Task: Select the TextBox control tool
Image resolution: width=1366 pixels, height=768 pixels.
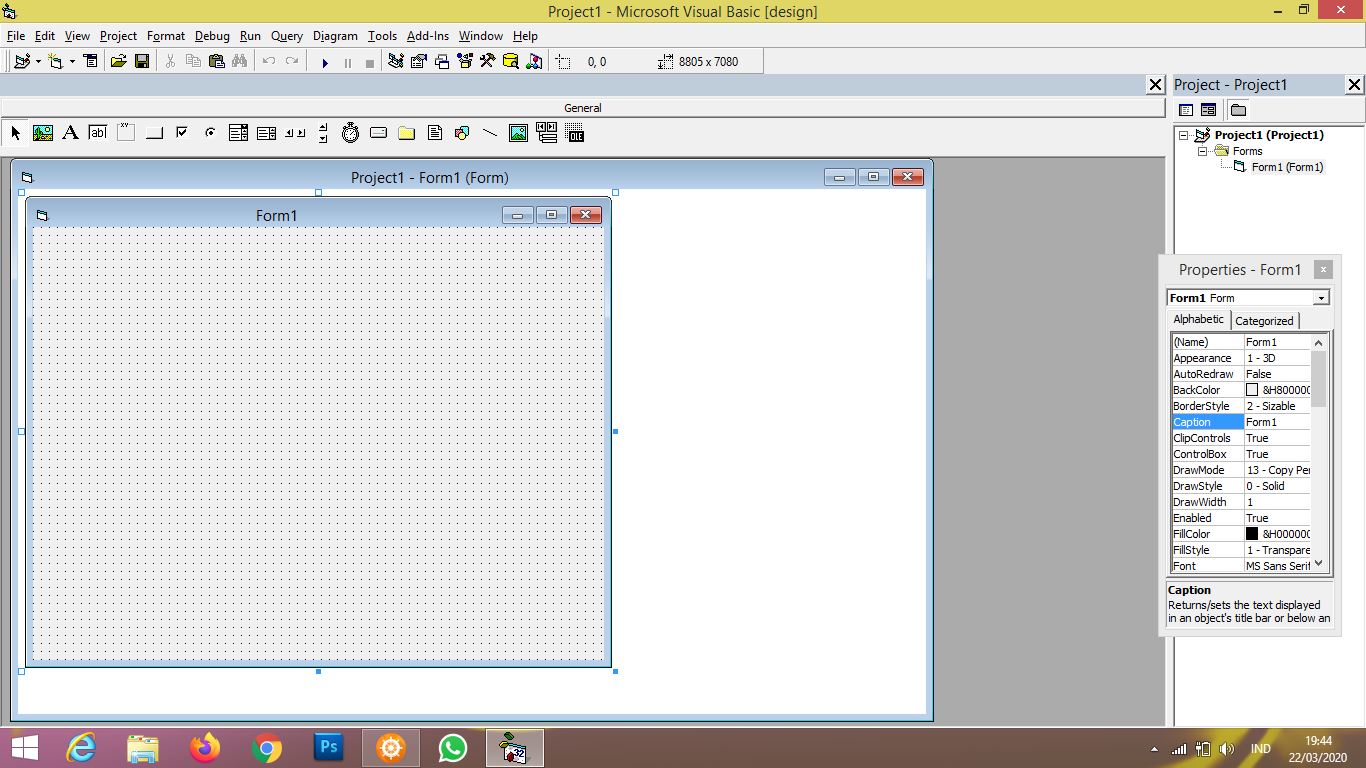Action: point(98,133)
